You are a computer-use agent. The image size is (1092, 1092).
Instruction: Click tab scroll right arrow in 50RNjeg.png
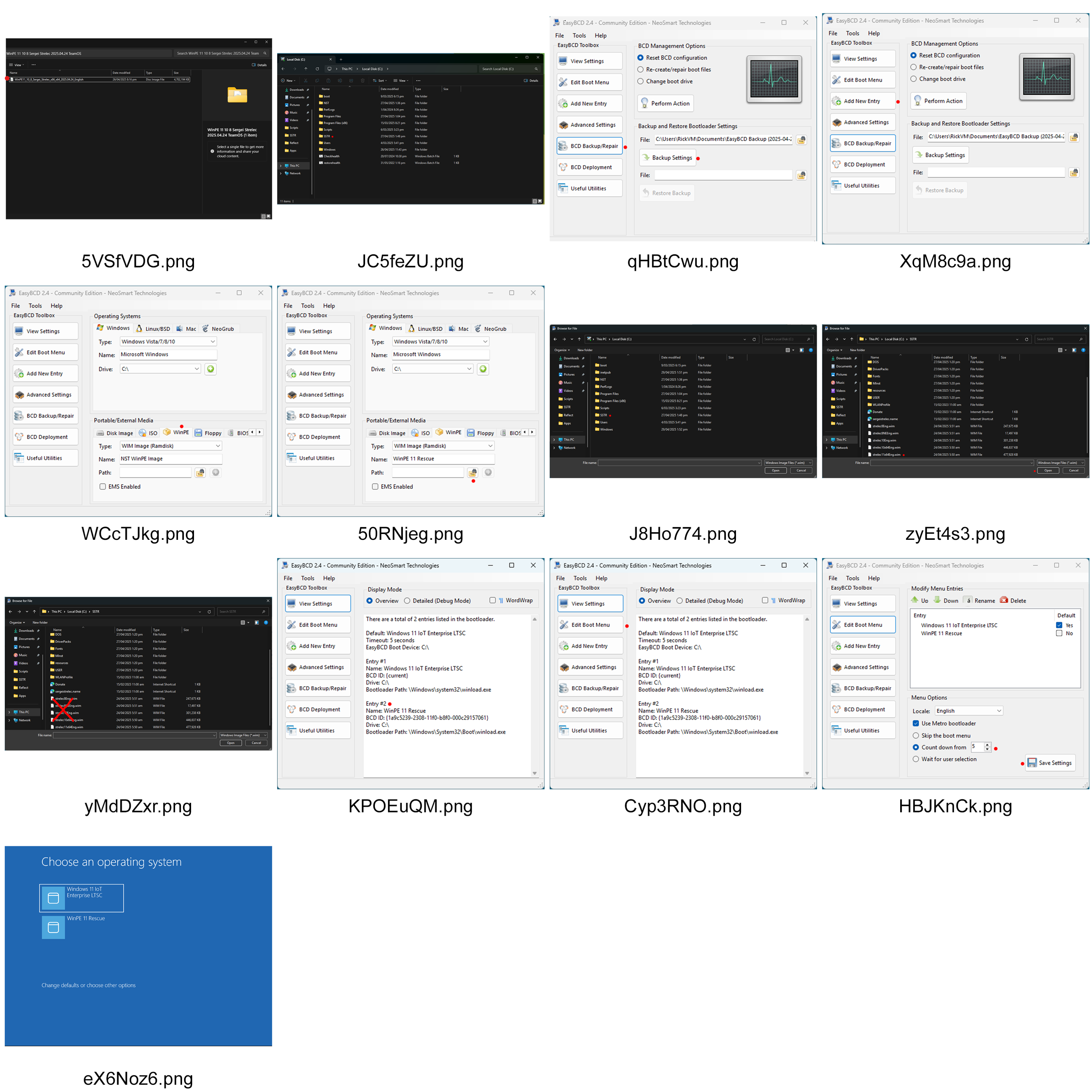532,432
